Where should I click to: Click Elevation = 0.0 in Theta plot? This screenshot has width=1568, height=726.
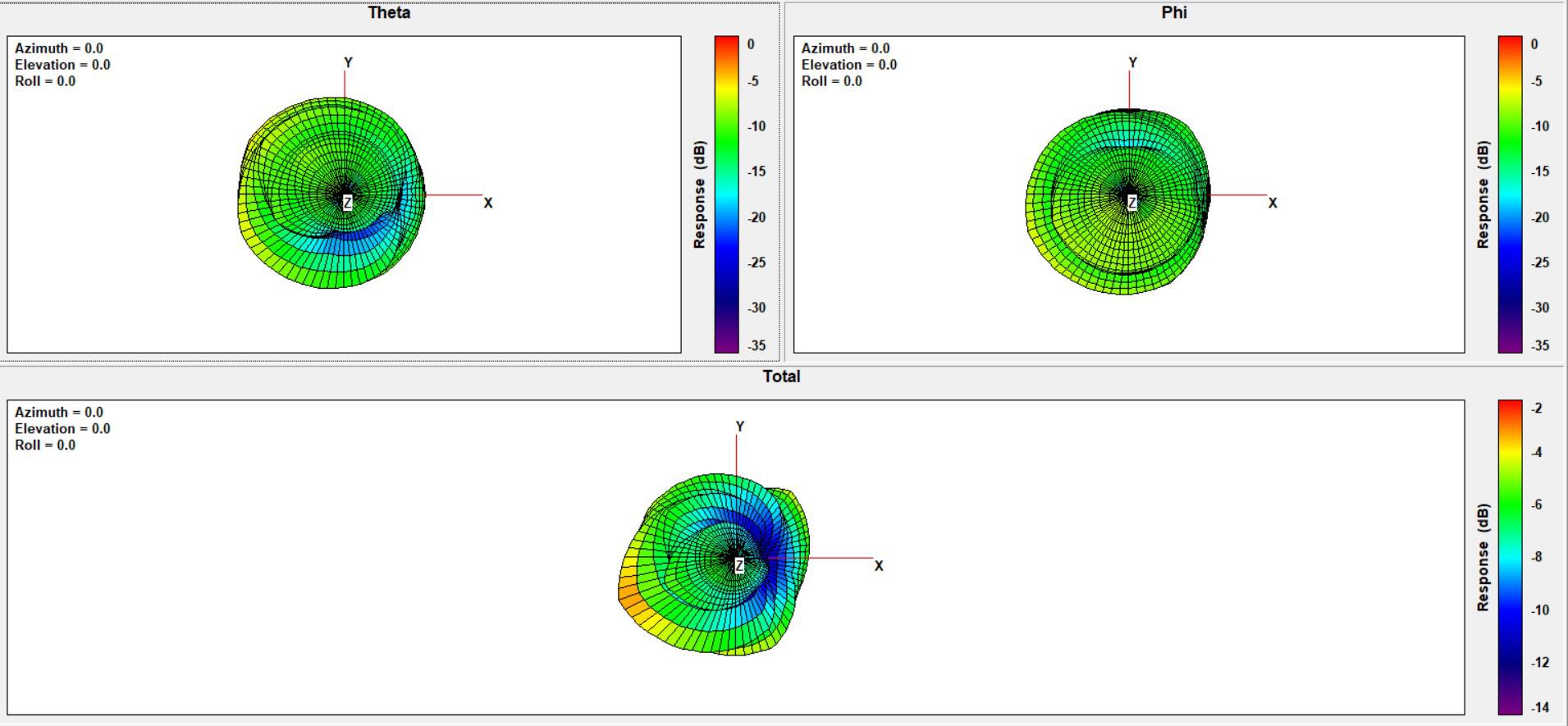click(x=62, y=65)
